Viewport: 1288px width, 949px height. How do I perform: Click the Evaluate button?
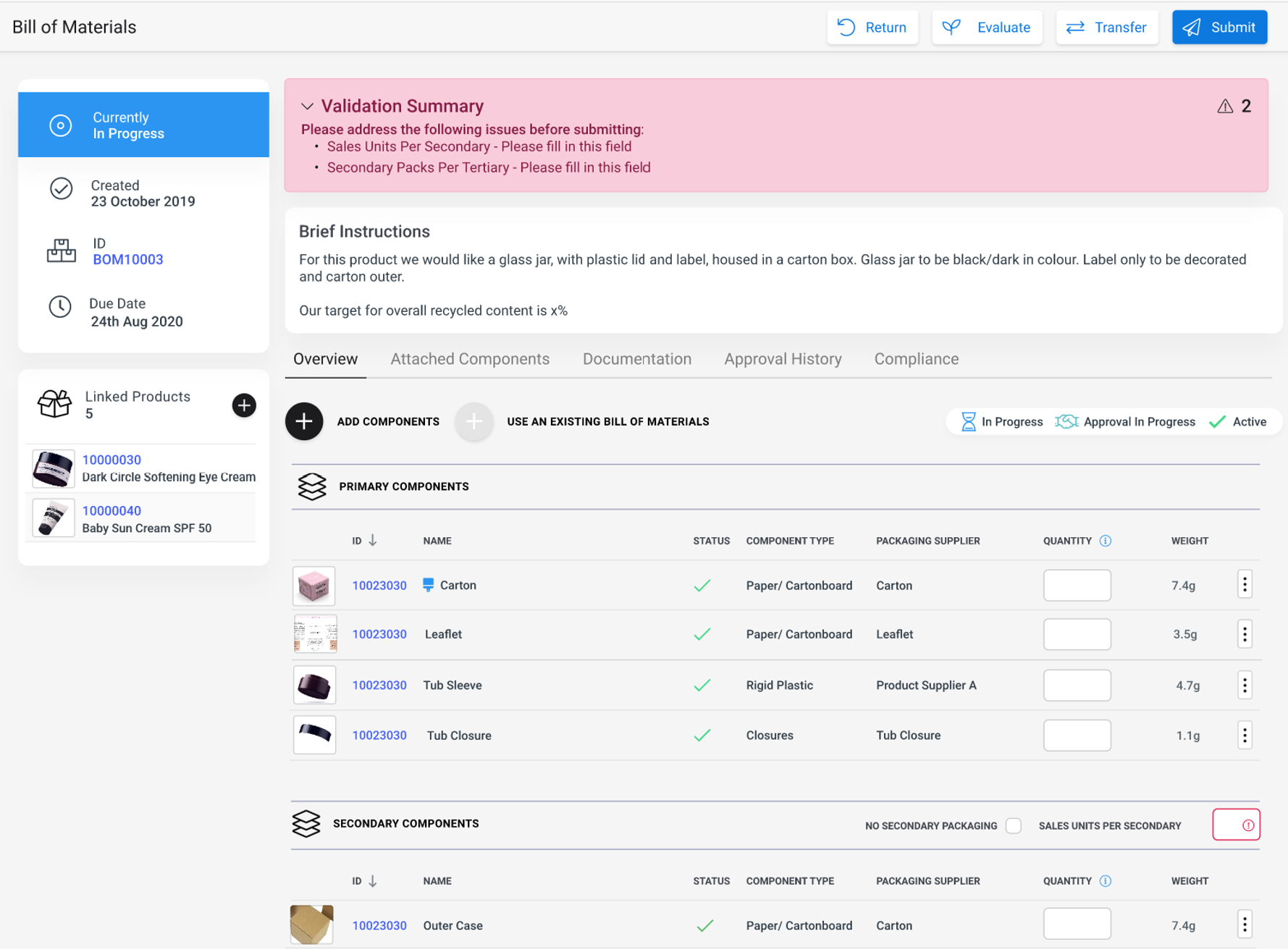pyautogui.click(x=987, y=28)
